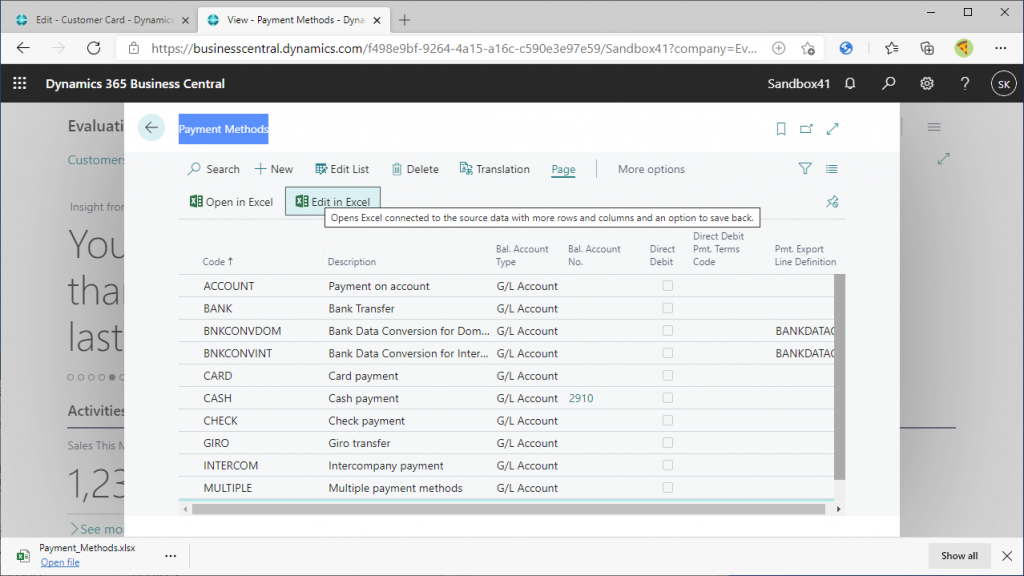Toggle Direct Debit for CARD row
This screenshot has height=576, width=1024.
point(667,376)
